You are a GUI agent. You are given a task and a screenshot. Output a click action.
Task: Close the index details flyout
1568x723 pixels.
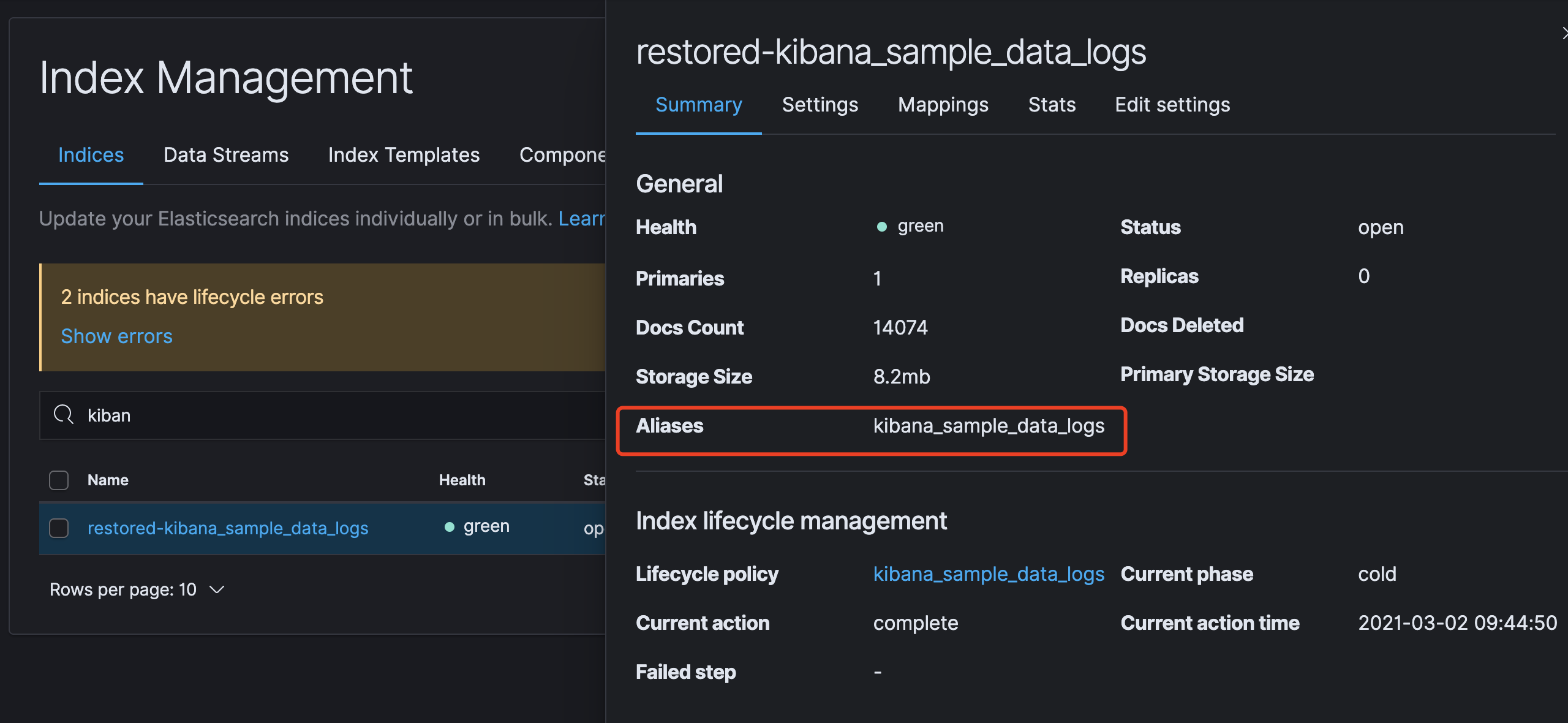(1564, 33)
